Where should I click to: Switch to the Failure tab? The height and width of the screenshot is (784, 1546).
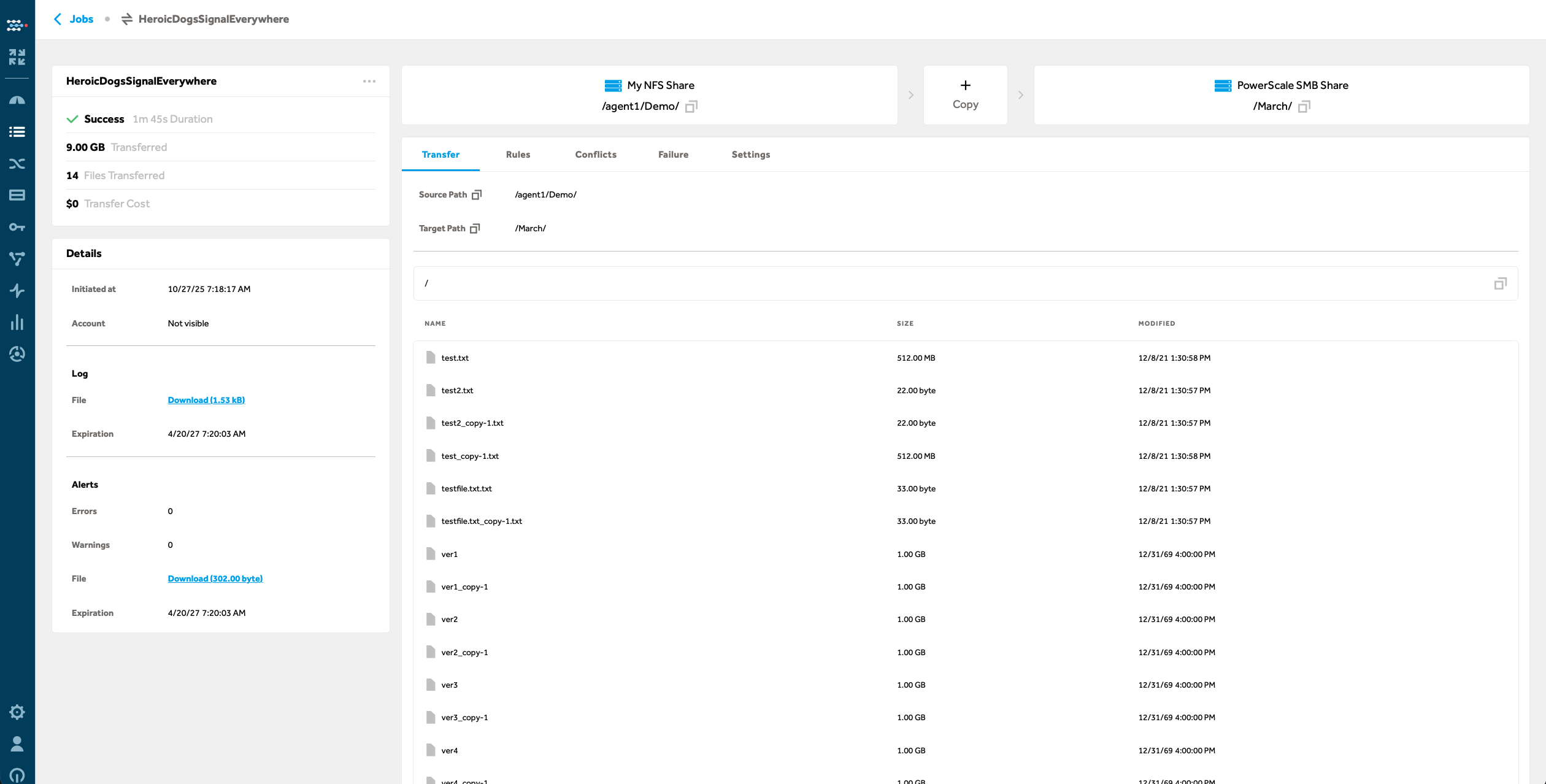tap(673, 155)
